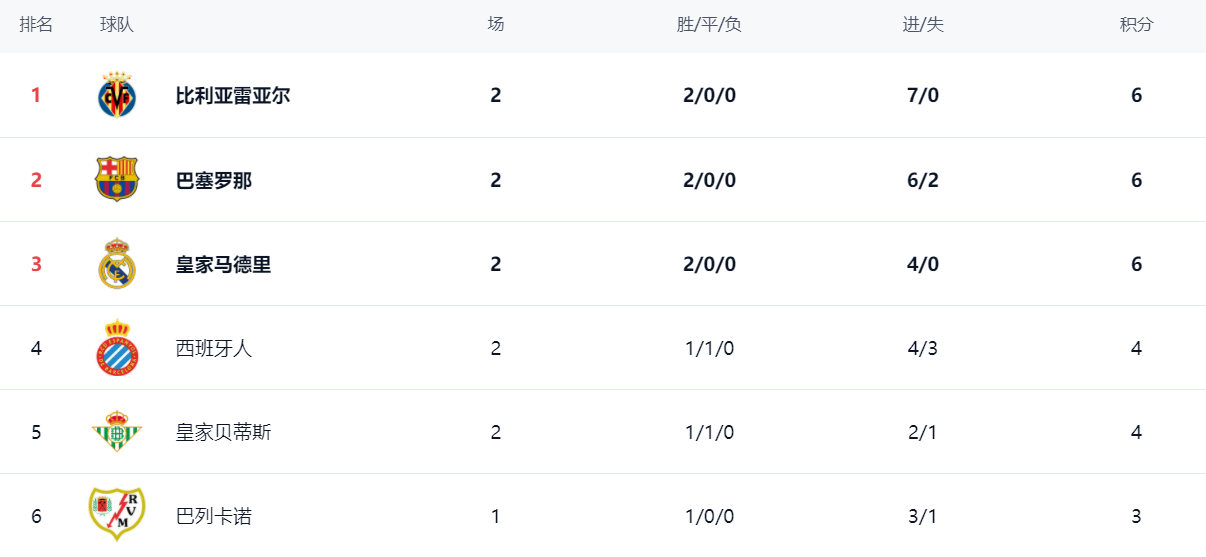Select the 皇家马德里 team name
This screenshot has width=1206, height=557.
224,264
